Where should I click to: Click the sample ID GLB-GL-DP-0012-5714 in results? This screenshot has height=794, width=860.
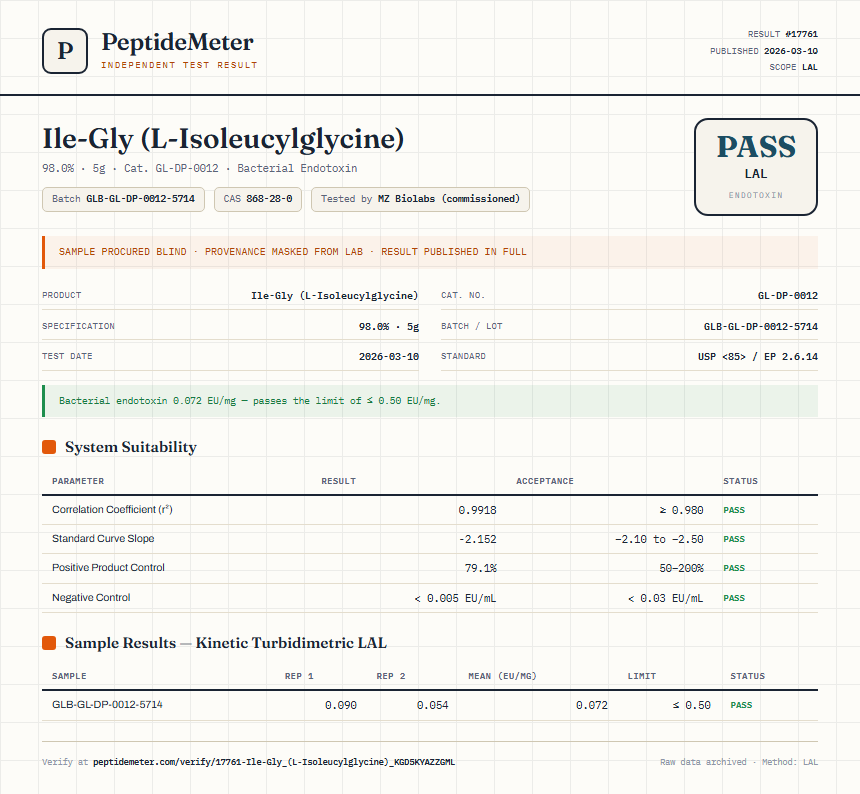(x=107, y=704)
